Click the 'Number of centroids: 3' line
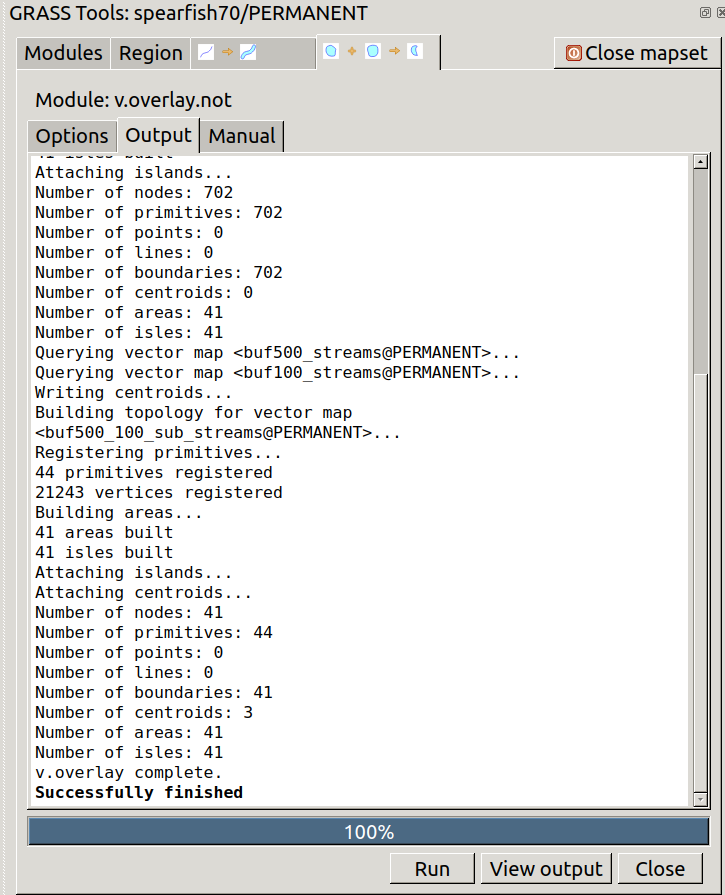725x895 pixels. (144, 712)
